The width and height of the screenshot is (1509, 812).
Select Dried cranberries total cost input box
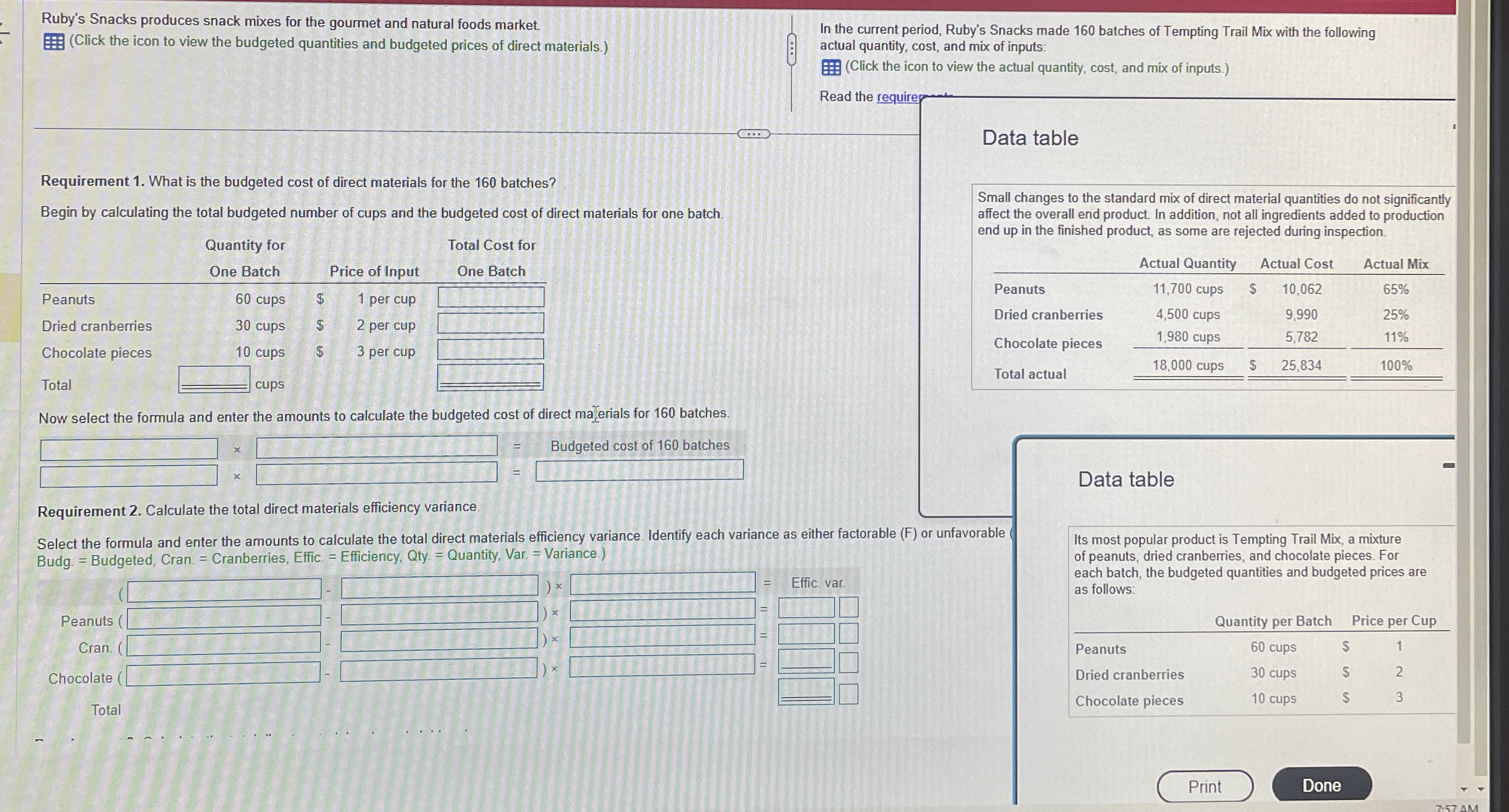(x=491, y=323)
